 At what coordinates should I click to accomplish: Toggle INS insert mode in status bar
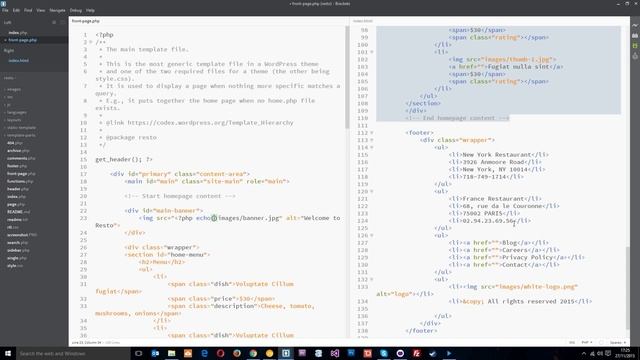coord(572,342)
